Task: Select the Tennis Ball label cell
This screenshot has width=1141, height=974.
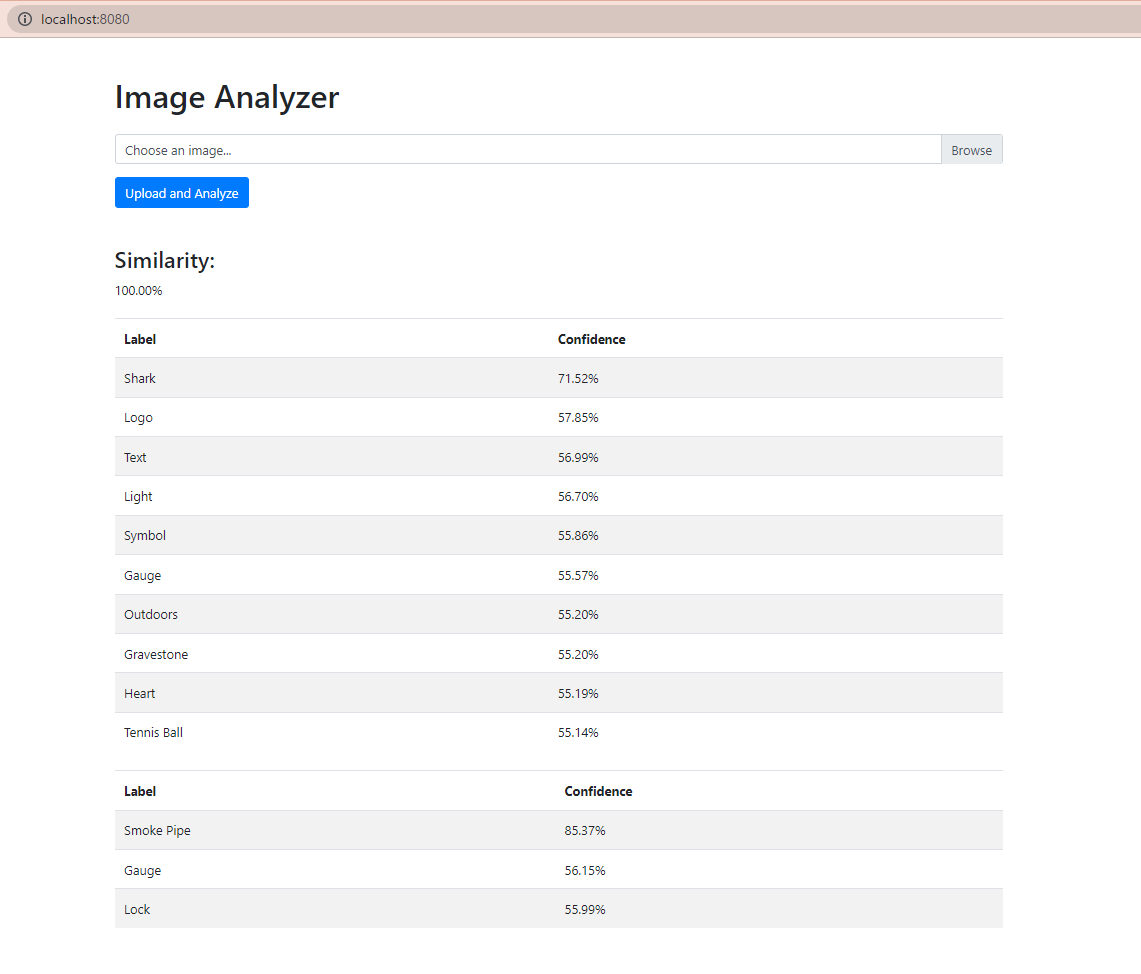Action: click(x=154, y=733)
